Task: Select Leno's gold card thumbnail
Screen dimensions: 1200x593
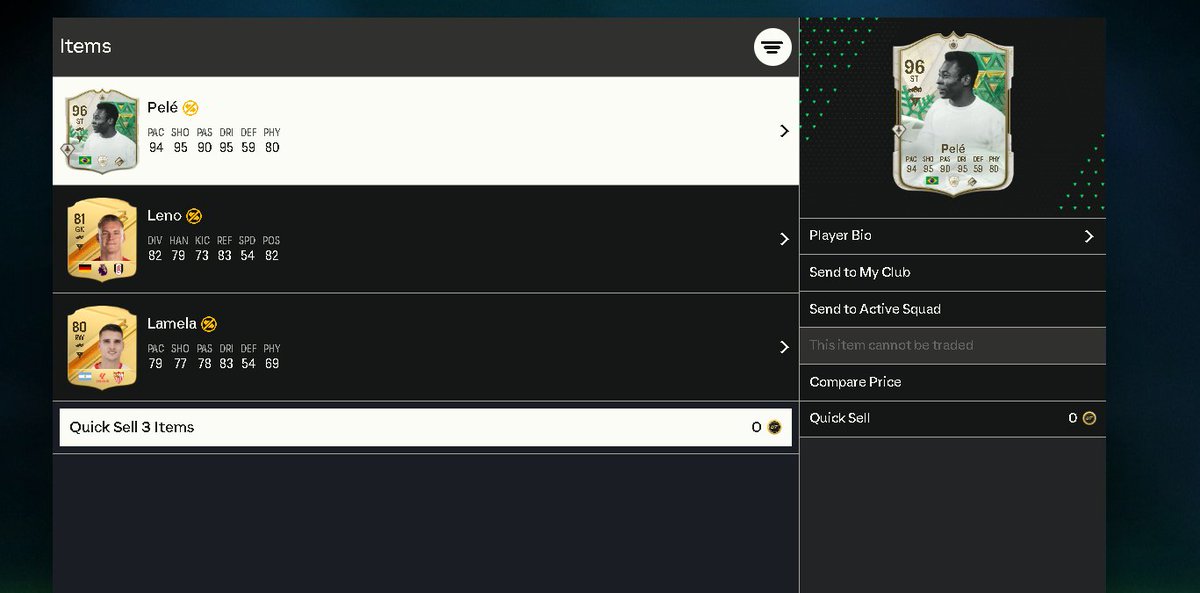Action: tap(102, 239)
